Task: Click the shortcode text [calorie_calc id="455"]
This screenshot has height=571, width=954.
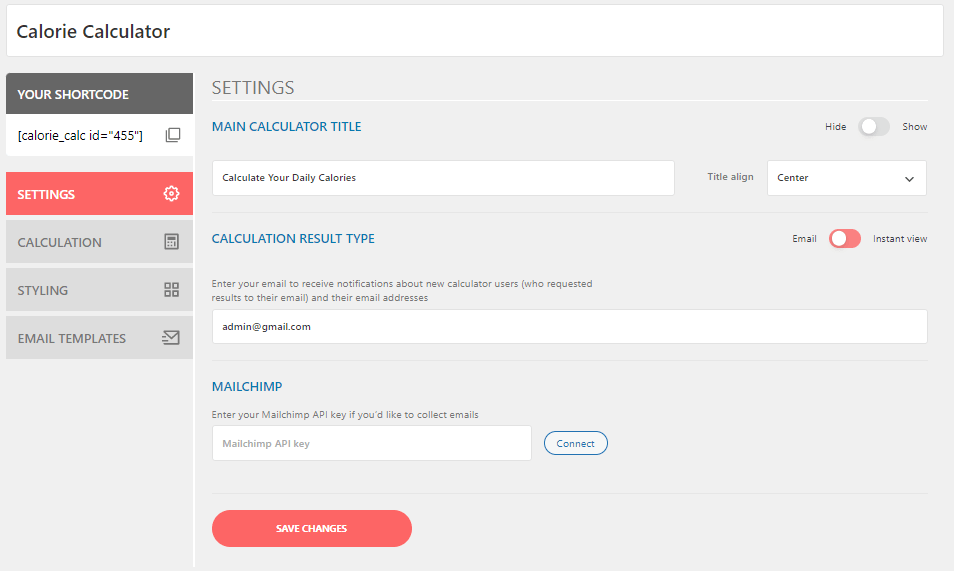Action: [x=80, y=135]
